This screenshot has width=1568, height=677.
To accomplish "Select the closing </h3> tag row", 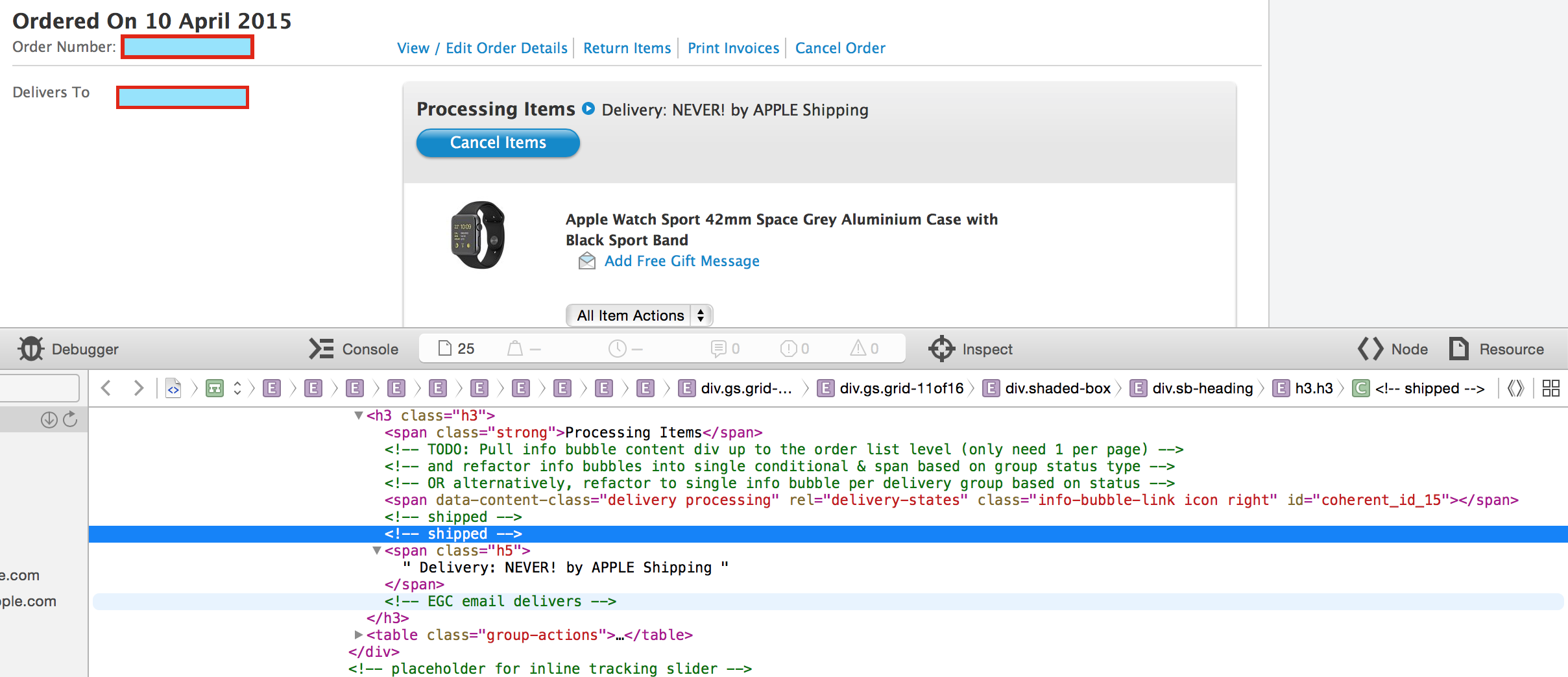I will click(388, 618).
